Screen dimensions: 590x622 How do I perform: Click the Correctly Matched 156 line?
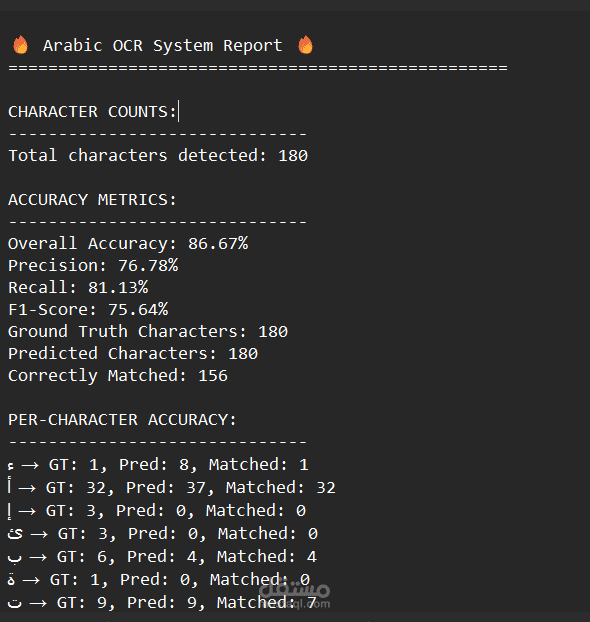[118, 376]
